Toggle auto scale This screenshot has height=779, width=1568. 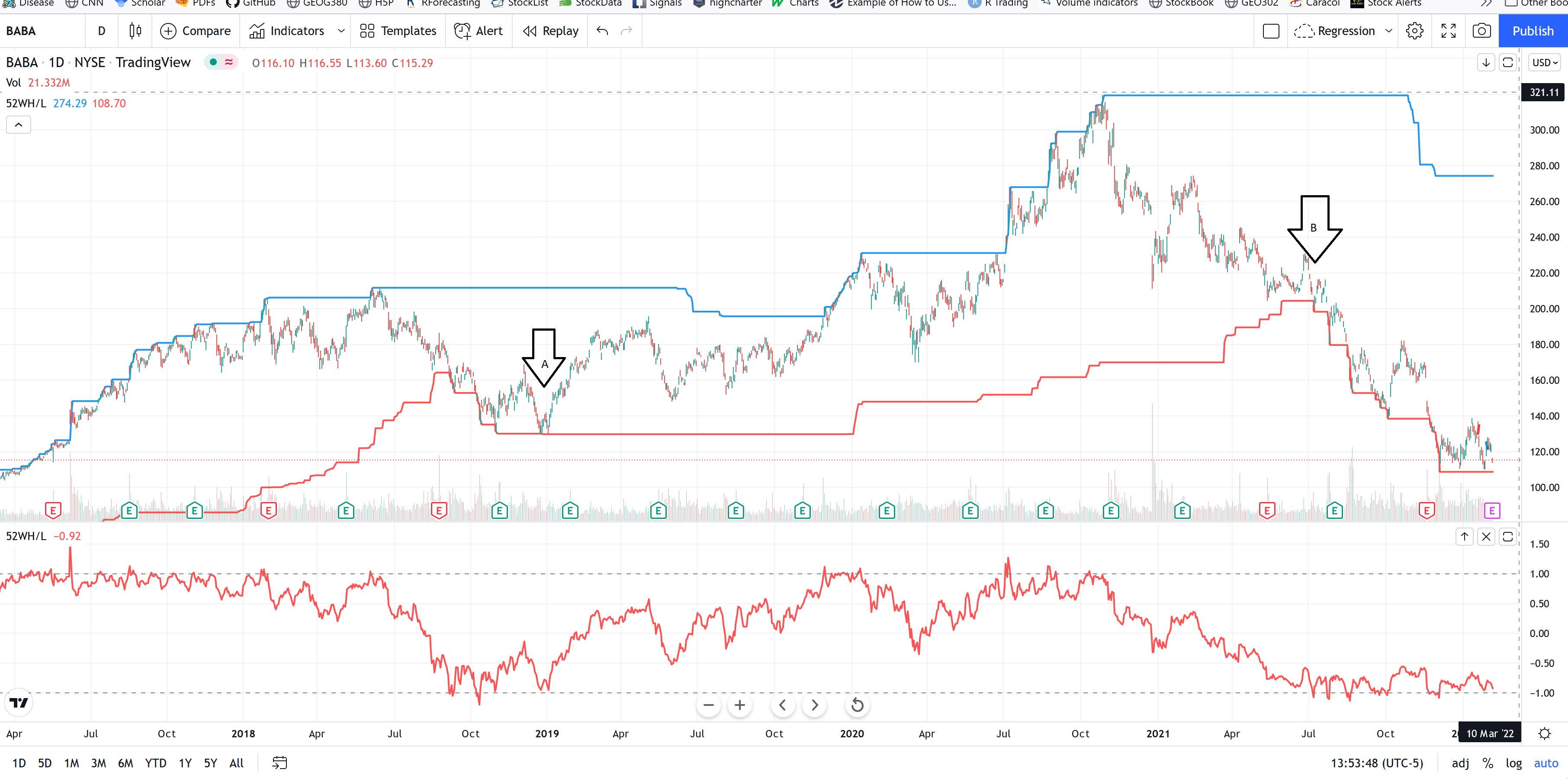[1546, 763]
